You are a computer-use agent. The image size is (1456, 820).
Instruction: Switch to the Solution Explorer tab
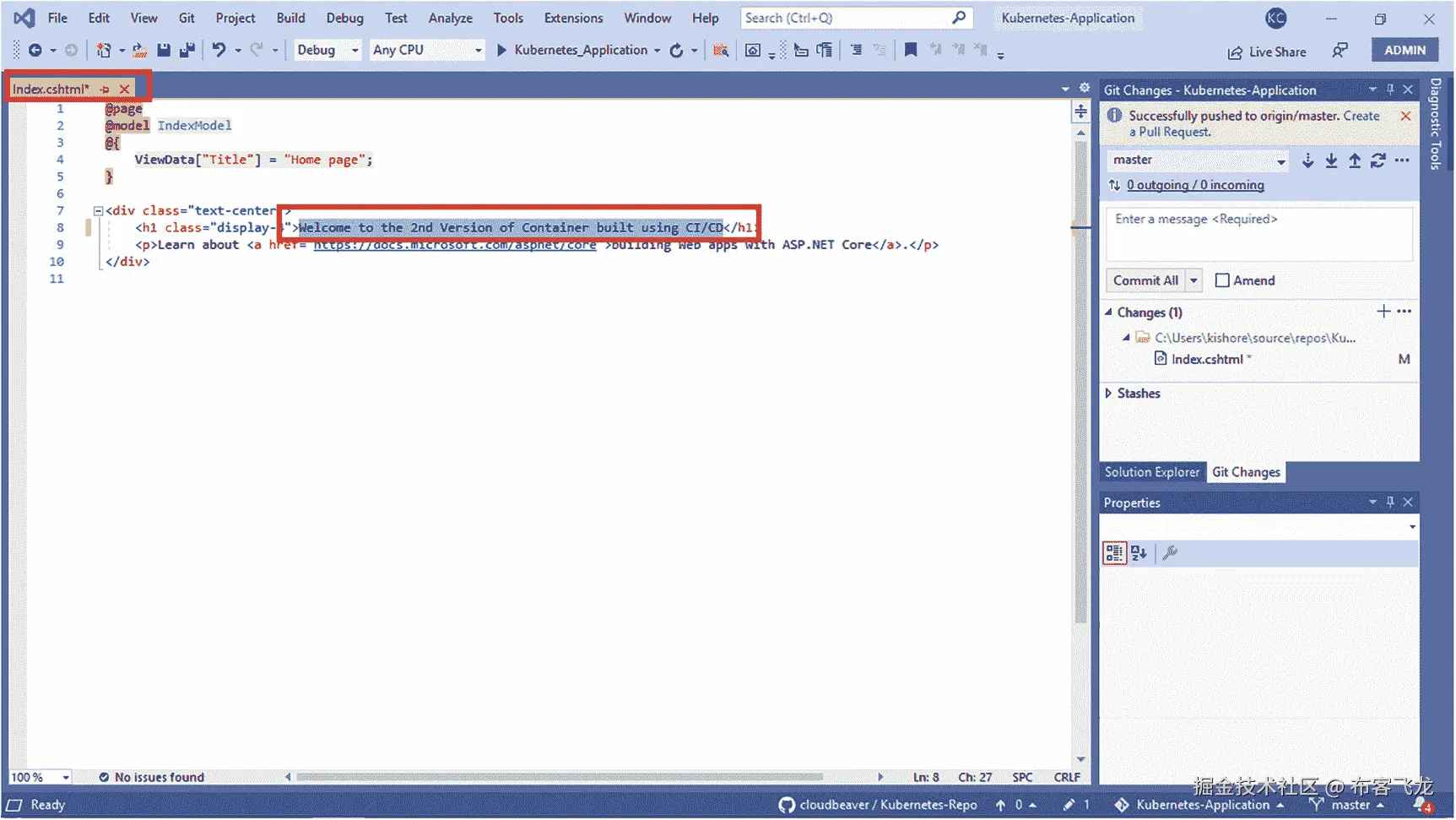click(x=1152, y=472)
